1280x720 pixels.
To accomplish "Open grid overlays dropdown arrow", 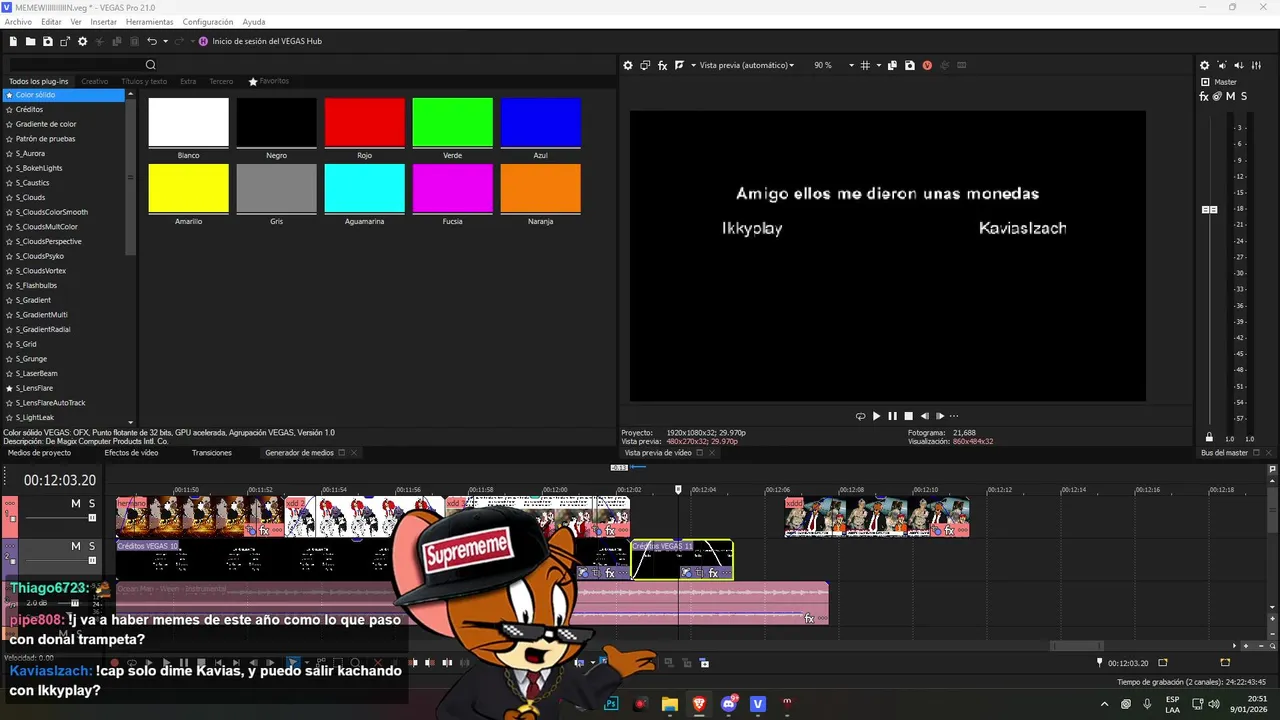I will tap(878, 65).
